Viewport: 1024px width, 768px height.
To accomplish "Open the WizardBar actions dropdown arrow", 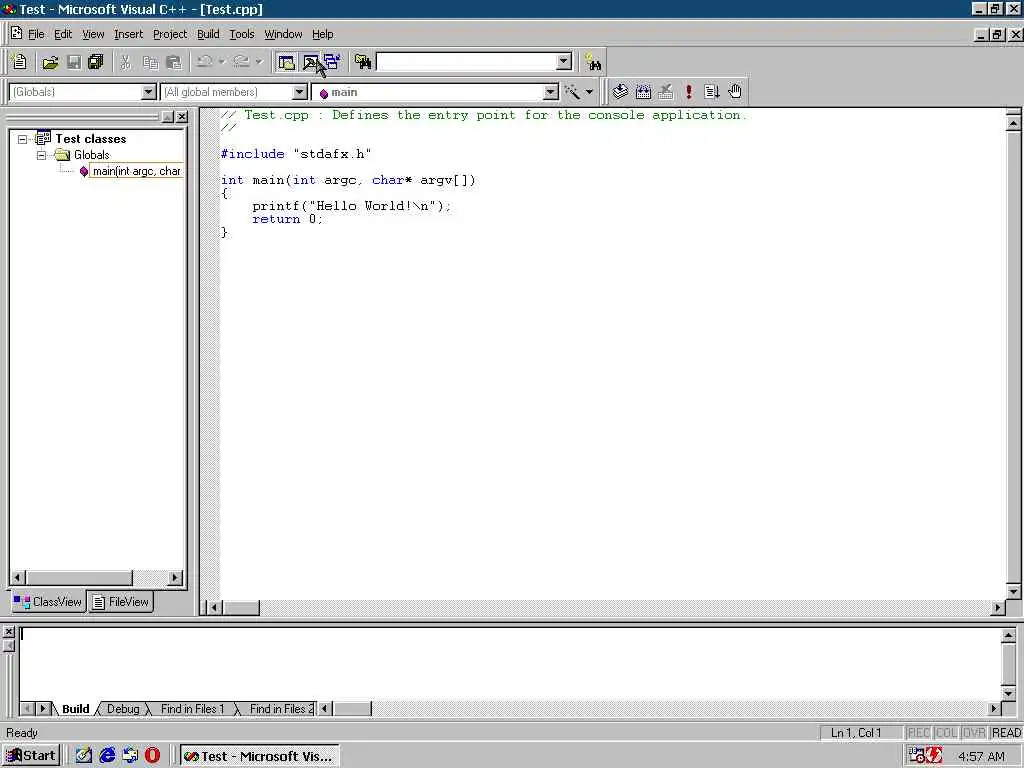I will [589, 92].
